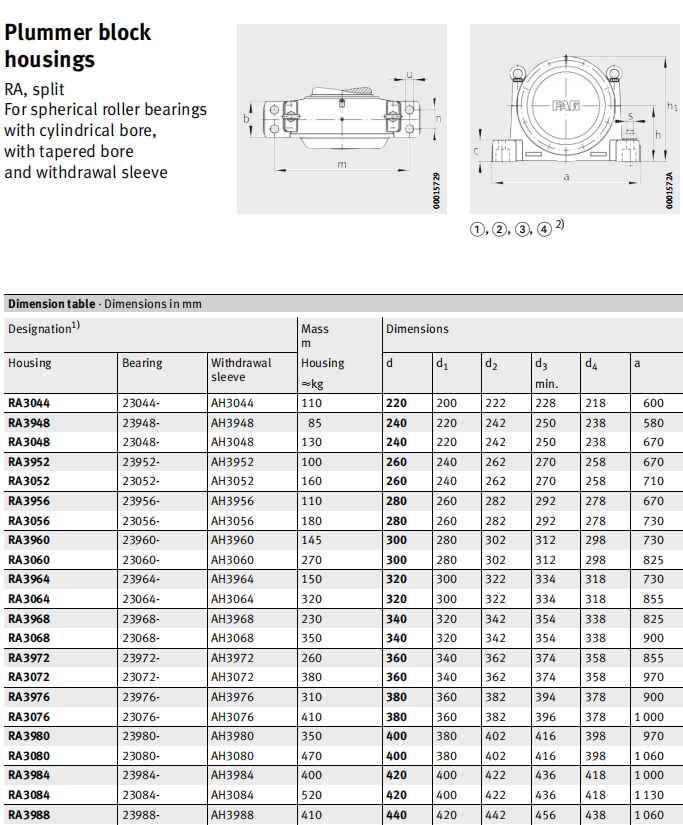Click the FAG logo on the housing drawing

coord(566,106)
